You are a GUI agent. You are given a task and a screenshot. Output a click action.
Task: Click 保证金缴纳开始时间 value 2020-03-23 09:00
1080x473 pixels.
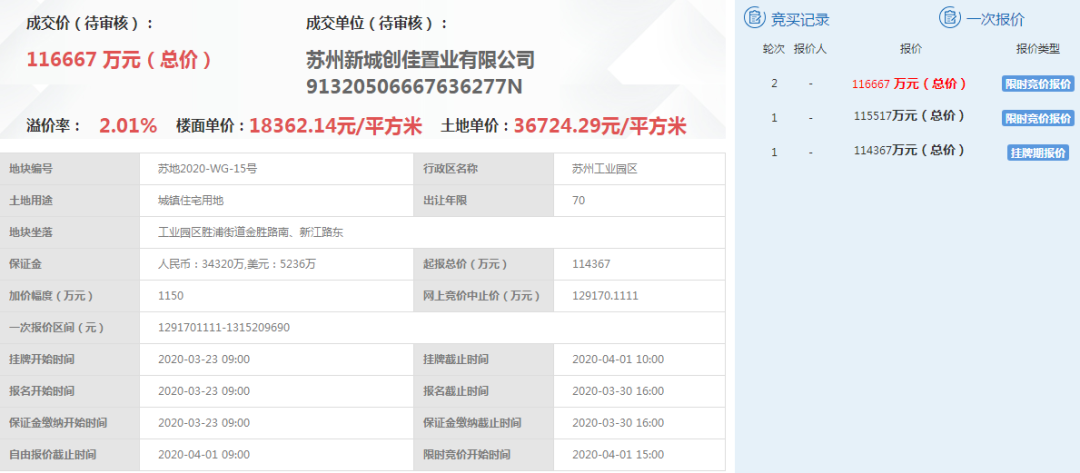[204, 423]
